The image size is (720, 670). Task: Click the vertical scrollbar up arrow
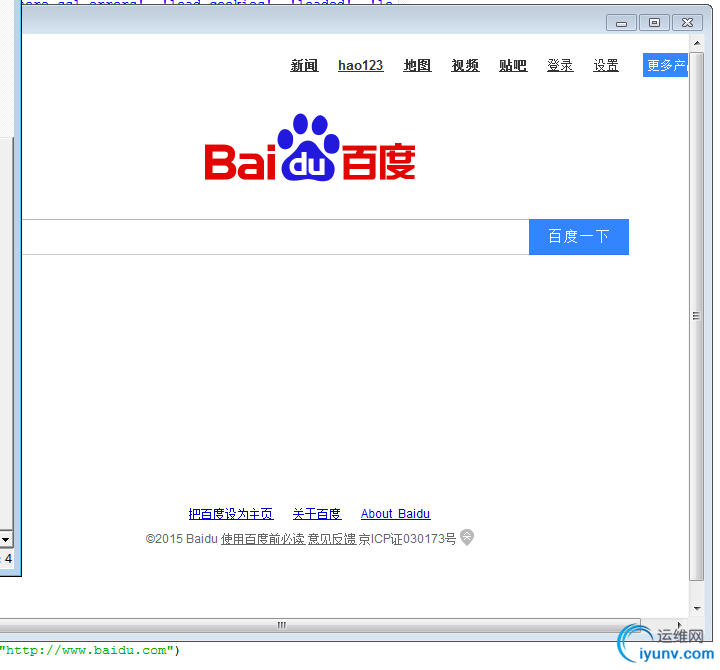pyautogui.click(x=697, y=43)
